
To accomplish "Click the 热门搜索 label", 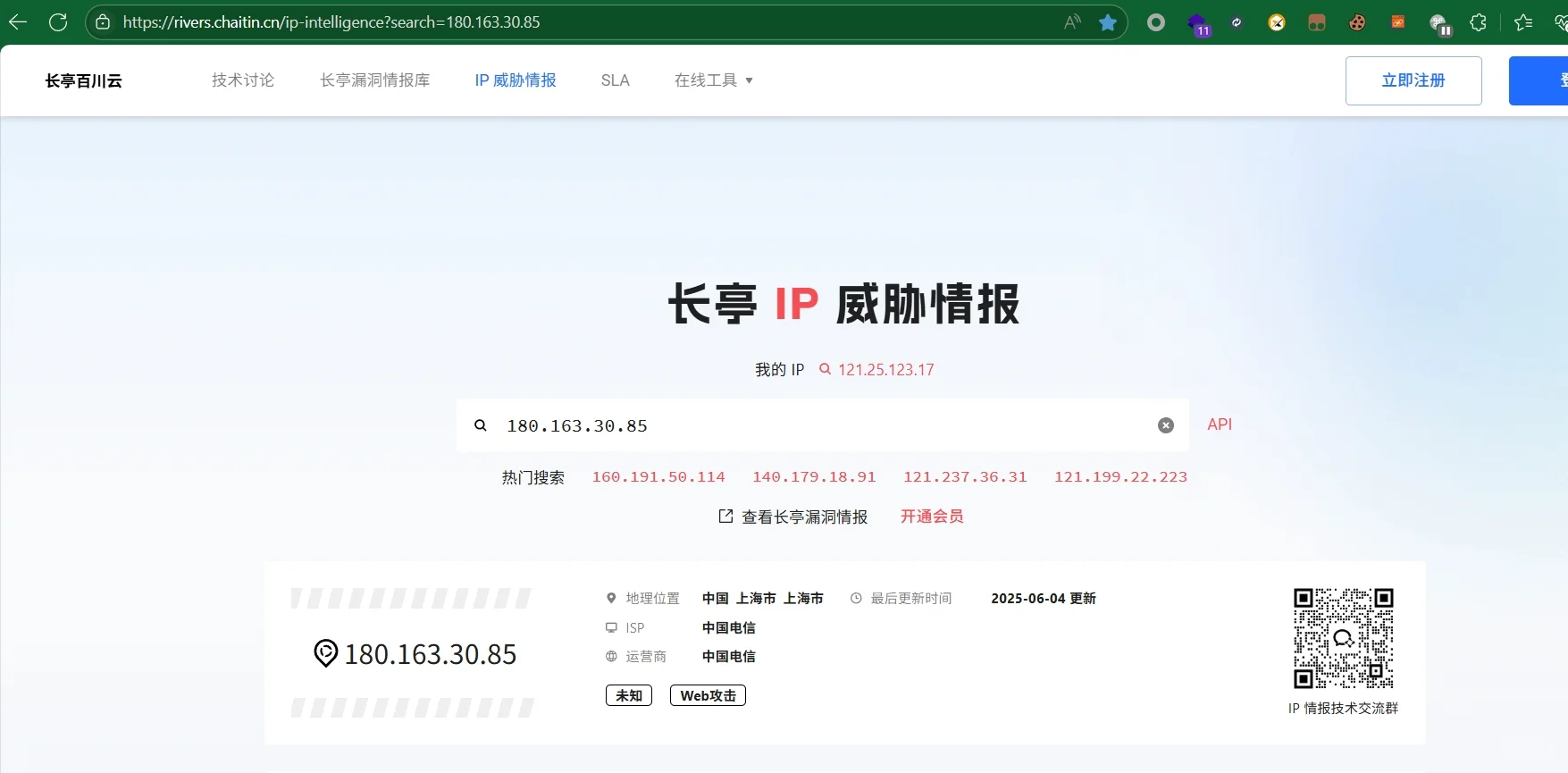I will pyautogui.click(x=533, y=477).
